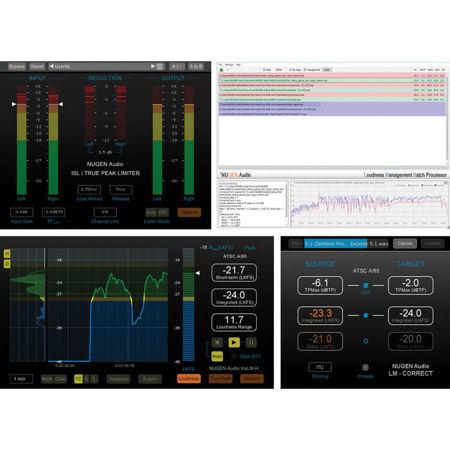Click Release value box in ISL
450x450 pixels.
pyautogui.click(x=121, y=189)
